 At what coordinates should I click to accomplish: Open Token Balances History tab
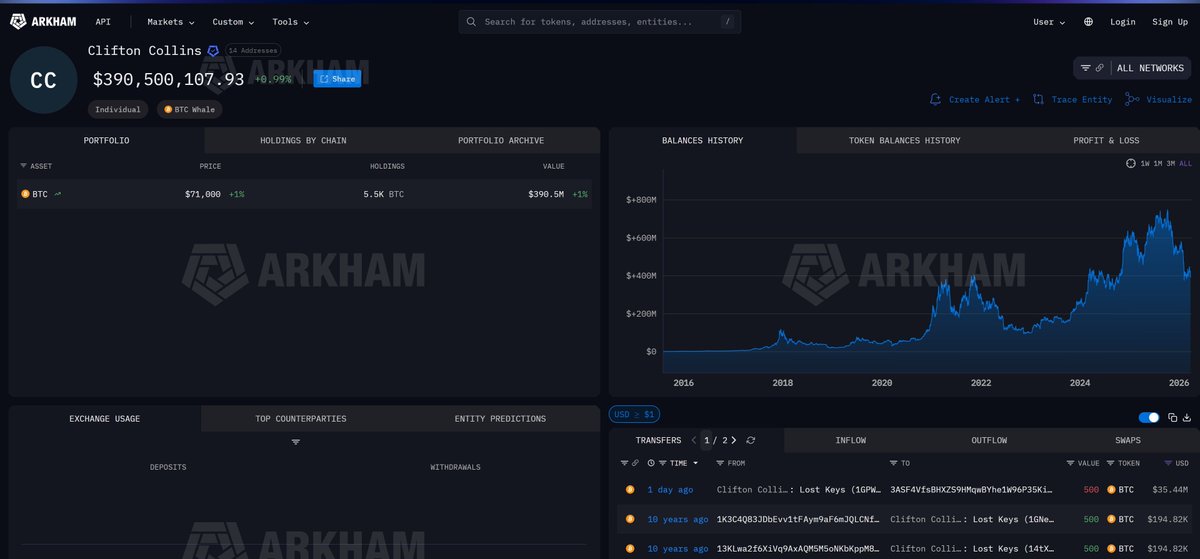click(904, 140)
